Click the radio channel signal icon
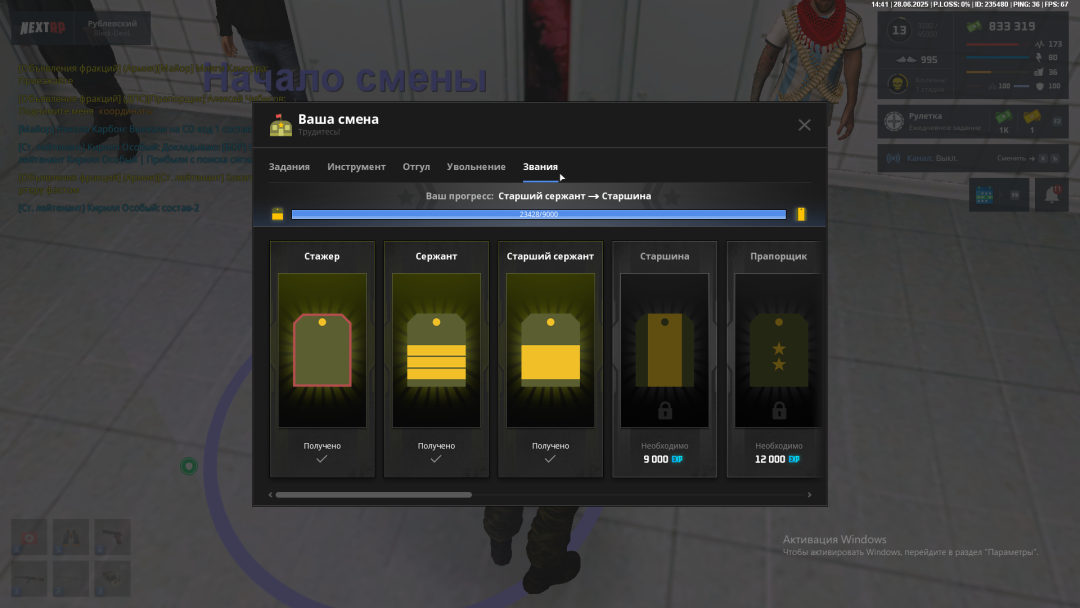1080x608 pixels. (893, 158)
